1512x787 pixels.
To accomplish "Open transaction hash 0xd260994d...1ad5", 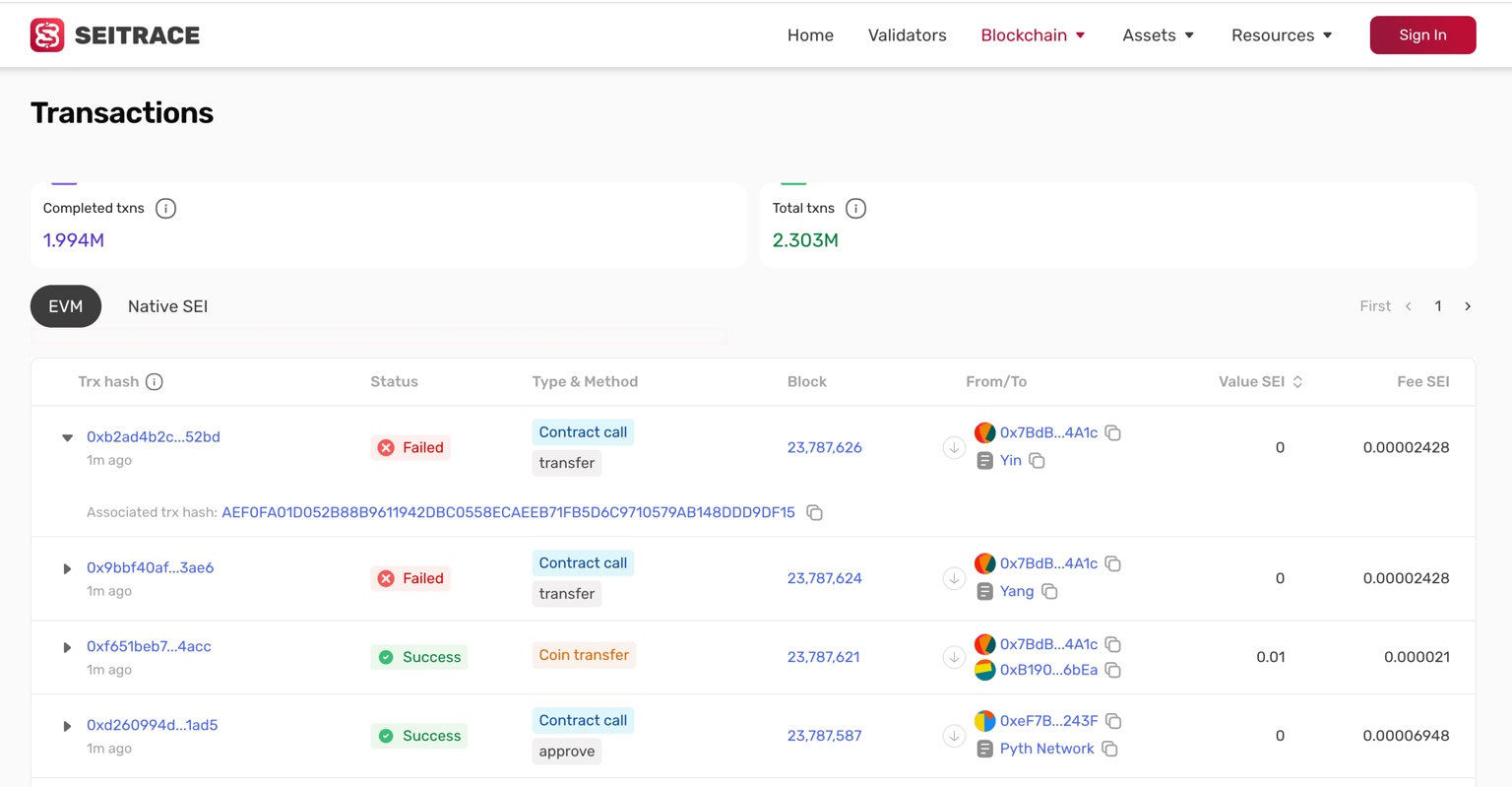I will point(153,726).
